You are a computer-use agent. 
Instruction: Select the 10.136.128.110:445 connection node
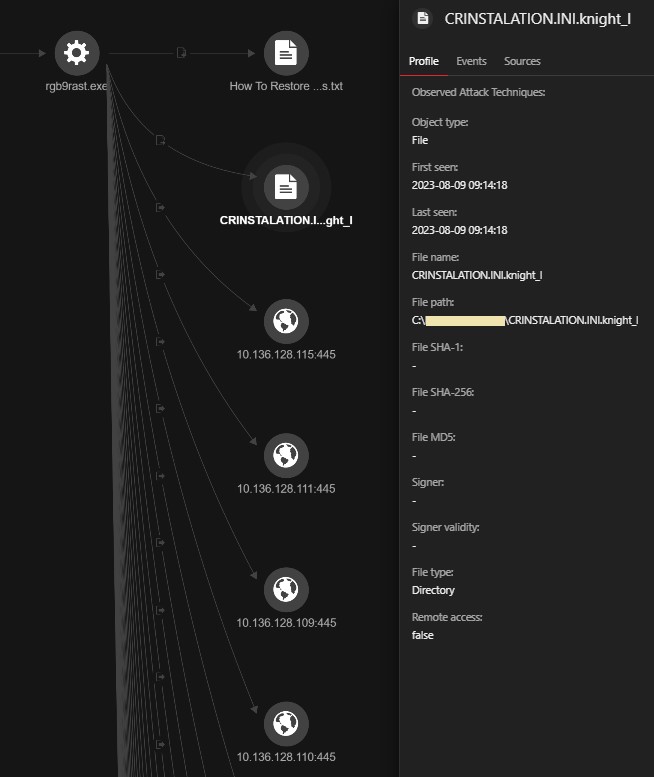click(x=286, y=724)
